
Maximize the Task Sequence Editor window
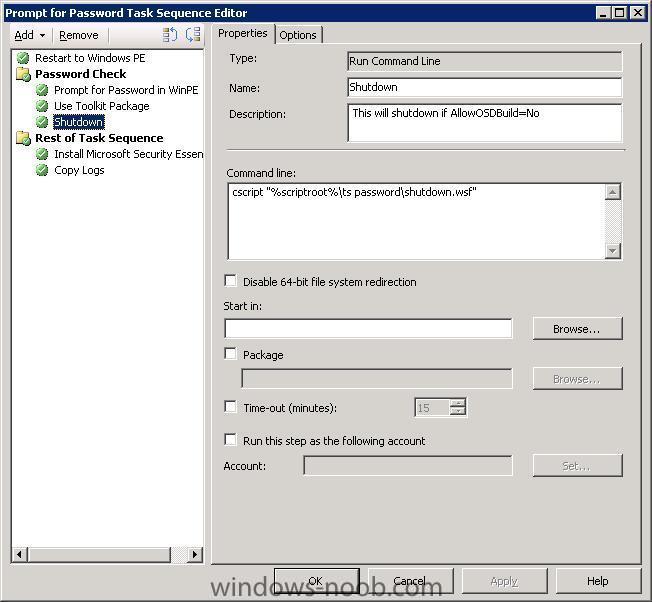click(x=619, y=13)
